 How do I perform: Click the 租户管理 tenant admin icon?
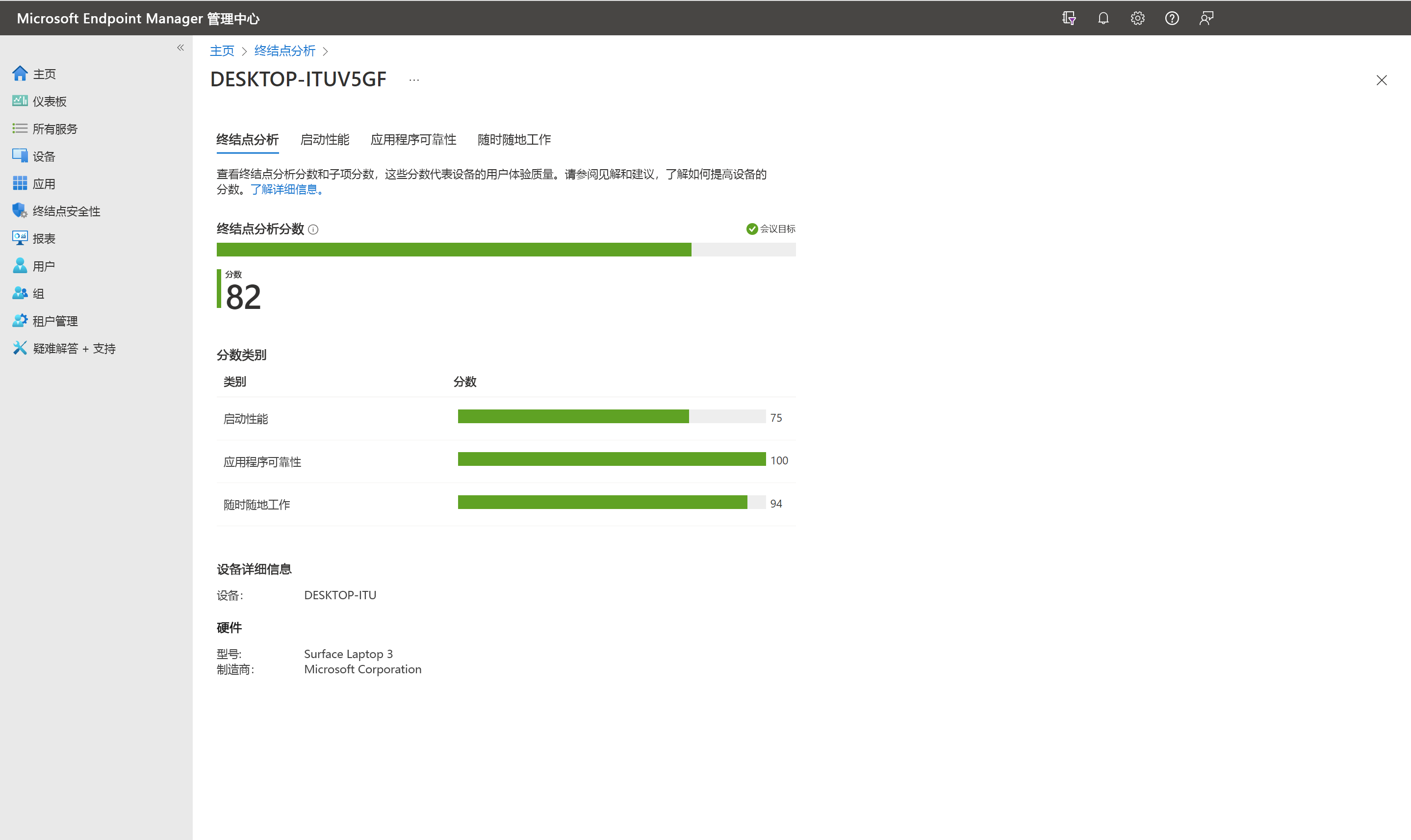point(20,320)
